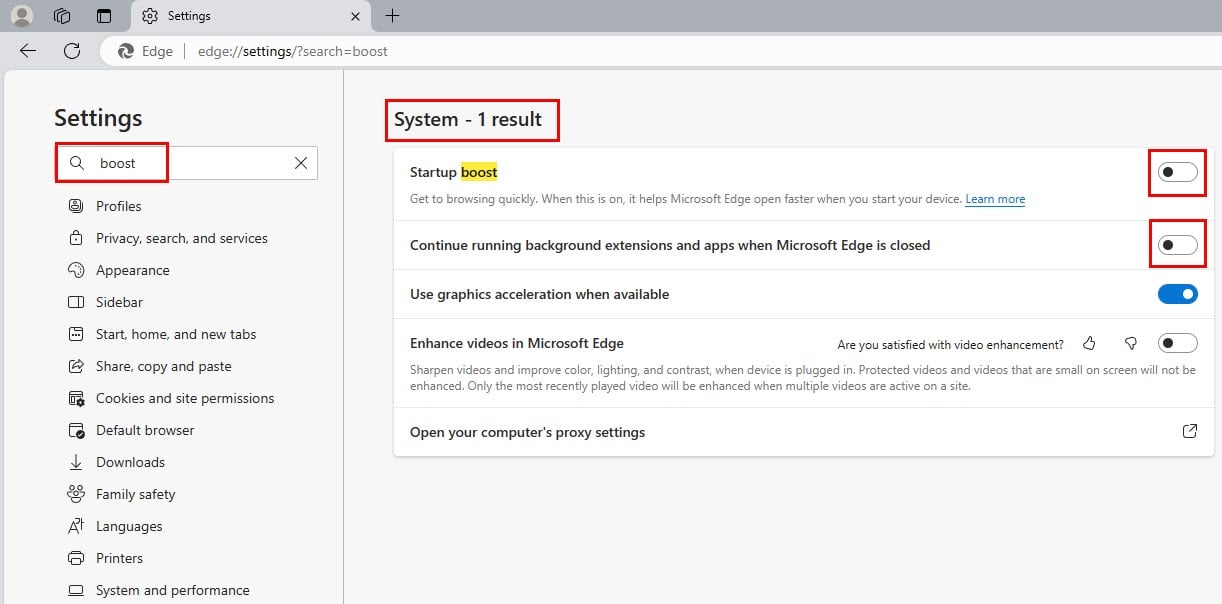Image resolution: width=1222 pixels, height=604 pixels.
Task: Clear the settings search with X icon
Action: click(300, 163)
